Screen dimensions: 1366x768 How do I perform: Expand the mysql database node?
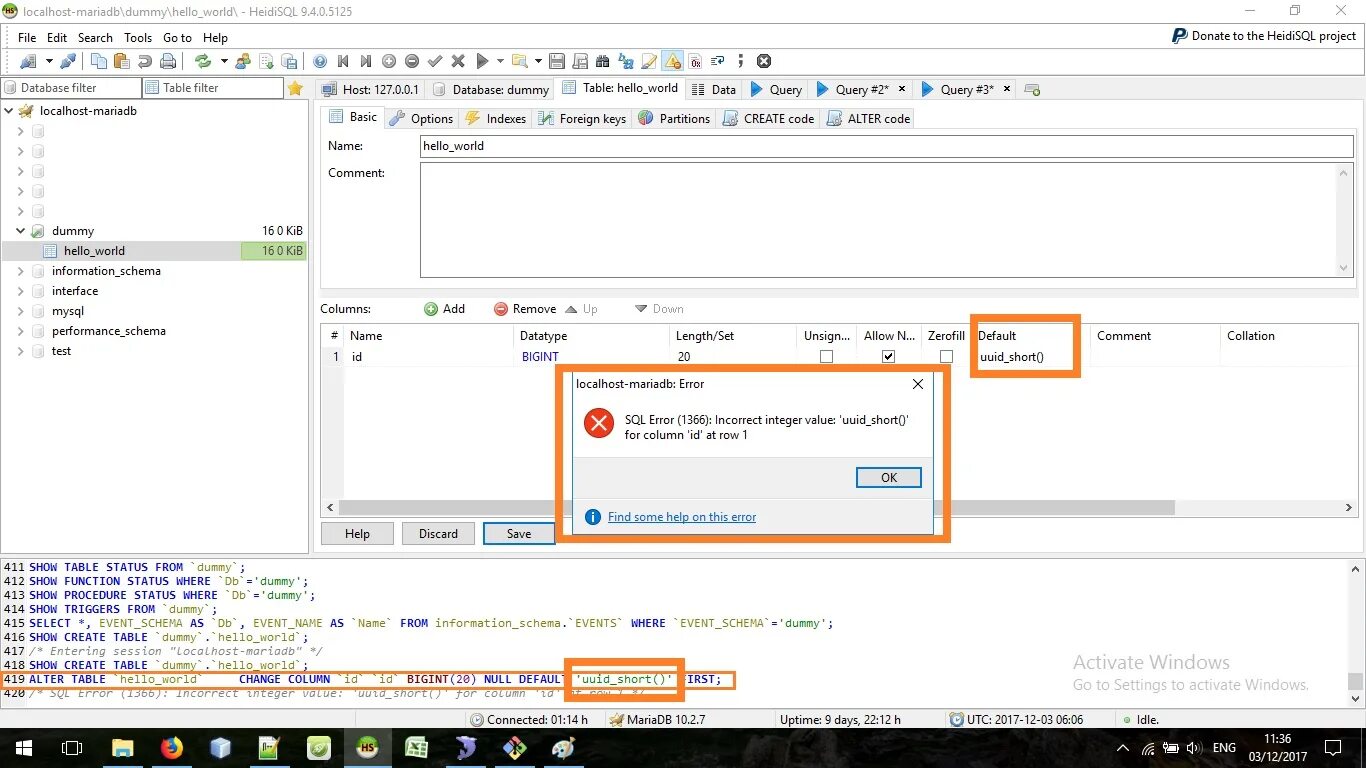point(21,311)
